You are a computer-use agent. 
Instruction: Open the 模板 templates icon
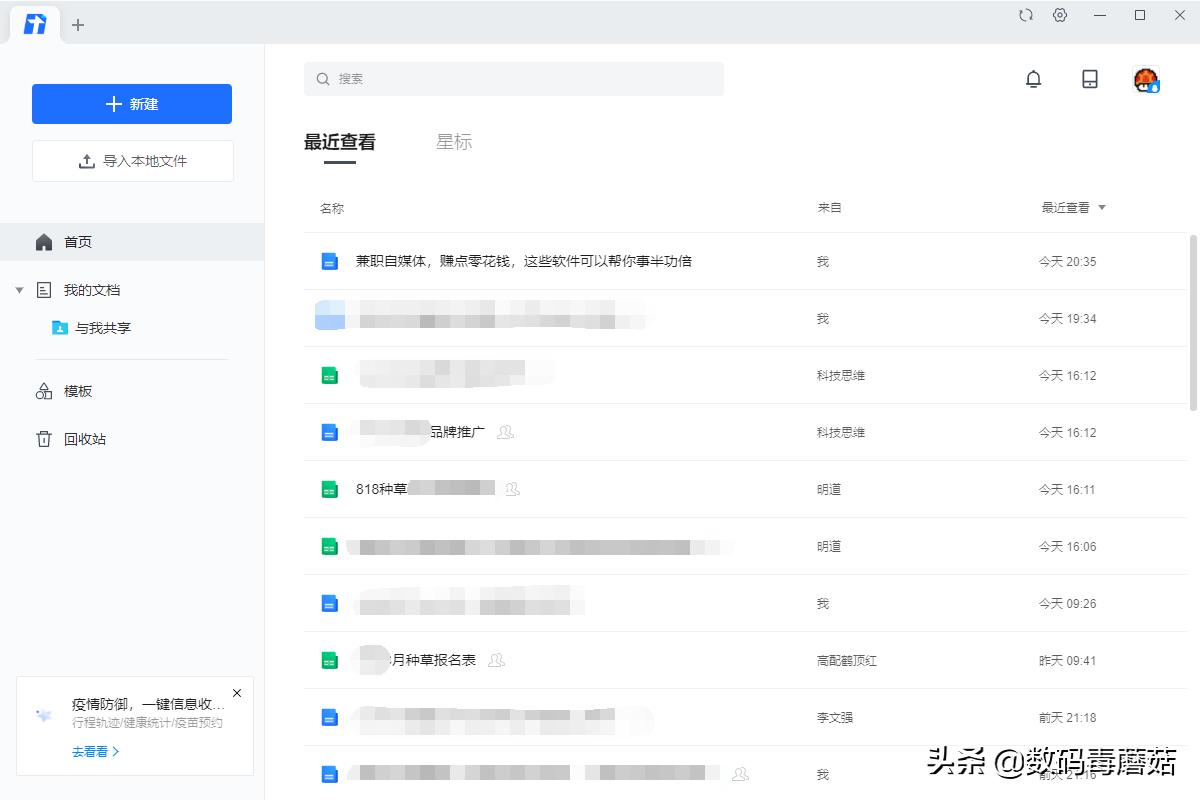[x=43, y=391]
